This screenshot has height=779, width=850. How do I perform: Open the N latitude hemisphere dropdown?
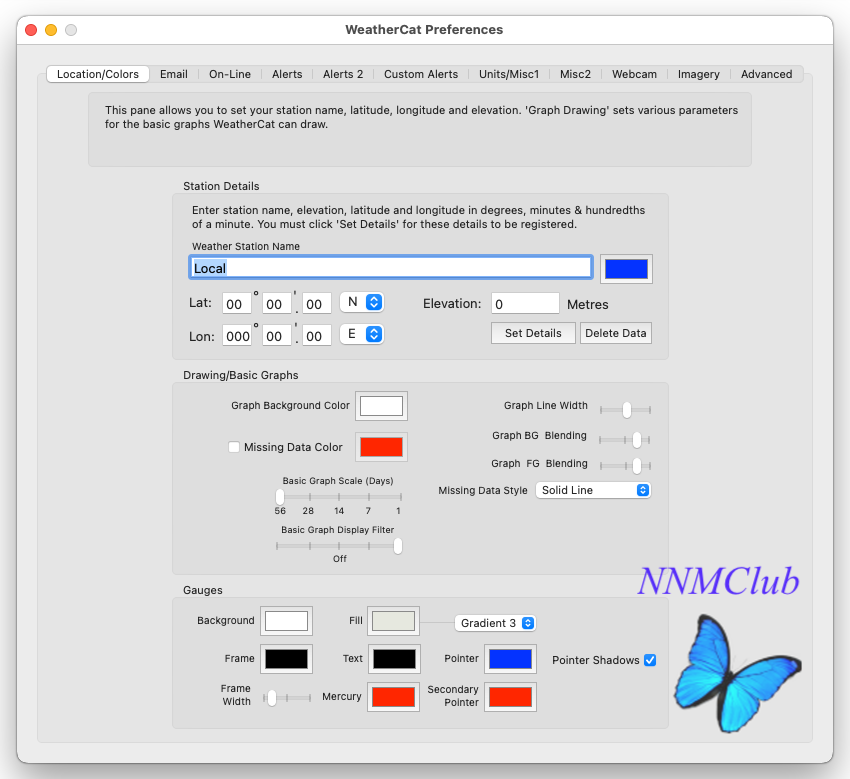click(362, 302)
